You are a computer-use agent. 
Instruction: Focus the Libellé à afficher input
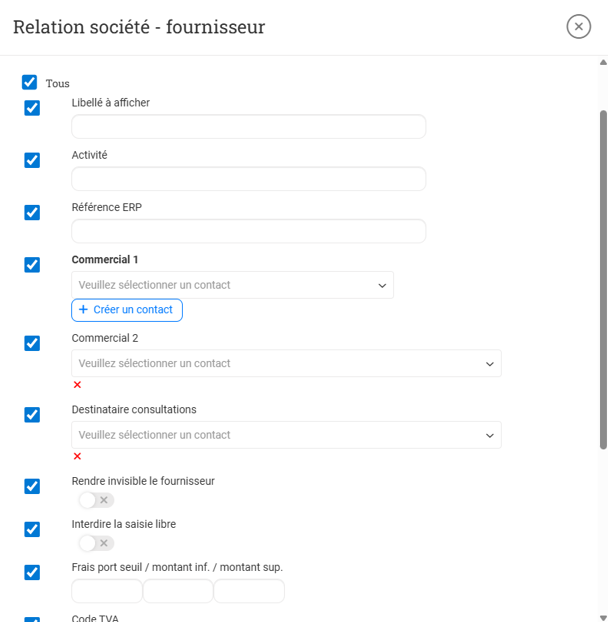(249, 127)
